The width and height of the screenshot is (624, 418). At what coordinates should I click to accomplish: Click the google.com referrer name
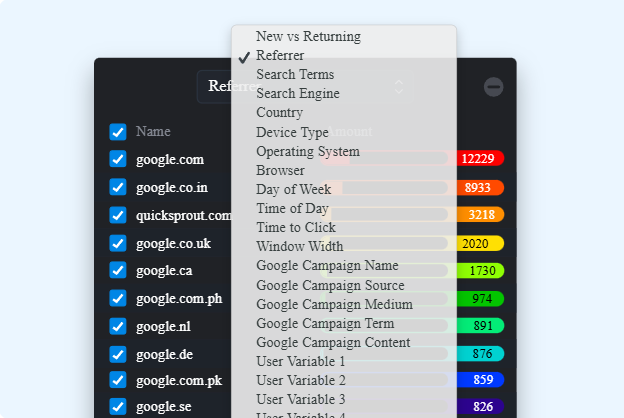(170, 160)
